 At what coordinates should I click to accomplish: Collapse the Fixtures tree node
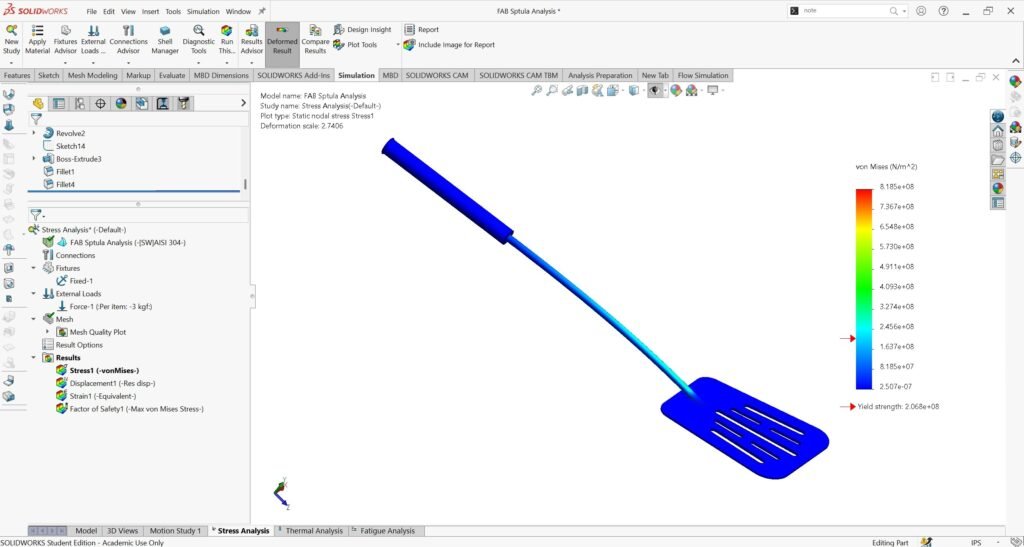tap(34, 268)
